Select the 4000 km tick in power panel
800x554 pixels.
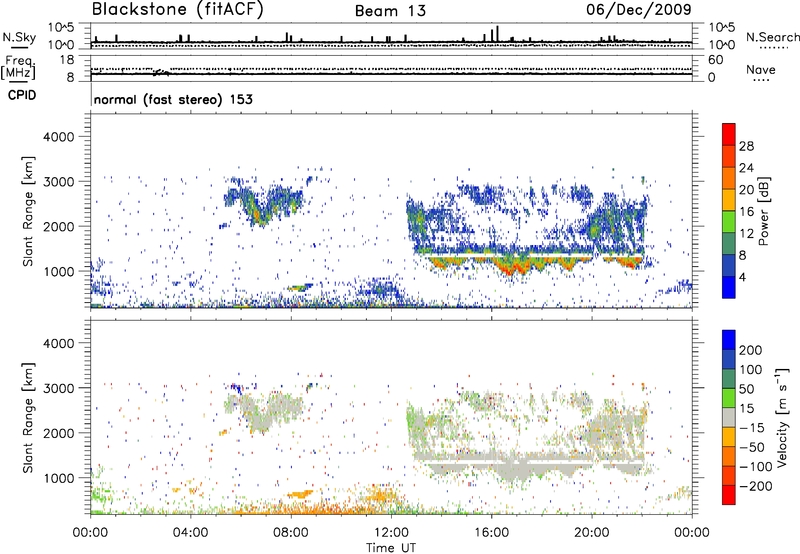pos(58,137)
